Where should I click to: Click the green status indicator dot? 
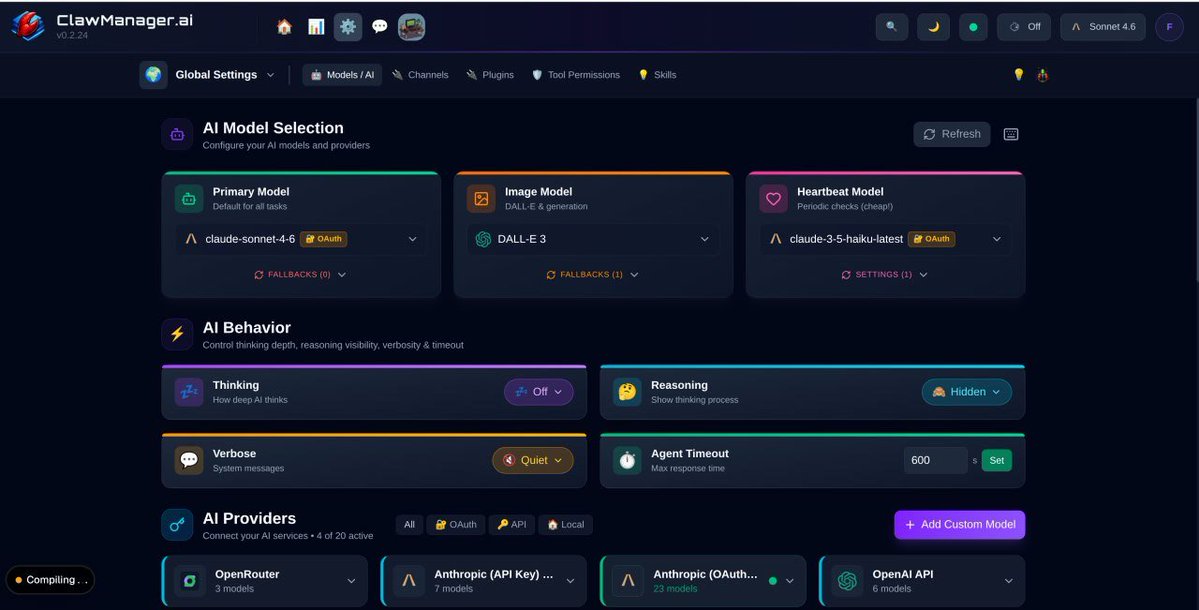[x=972, y=26]
